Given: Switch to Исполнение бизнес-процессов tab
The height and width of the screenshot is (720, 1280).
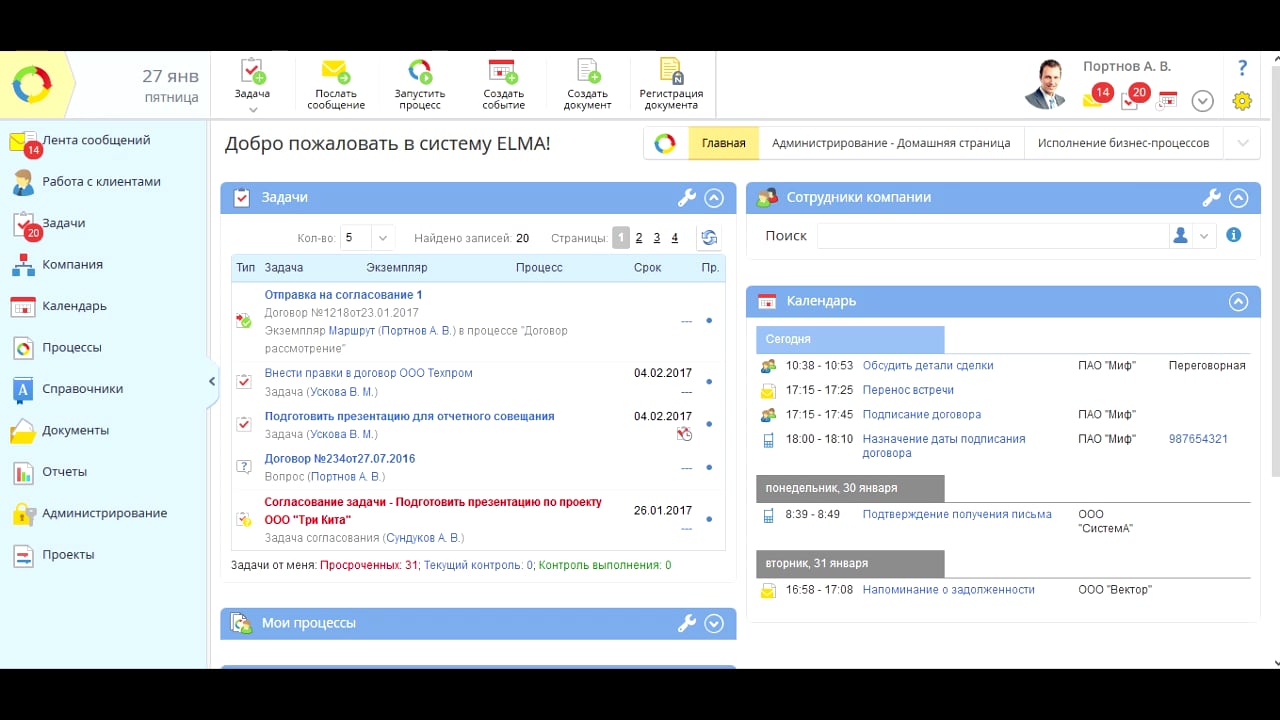Looking at the screenshot, I should [x=1123, y=143].
